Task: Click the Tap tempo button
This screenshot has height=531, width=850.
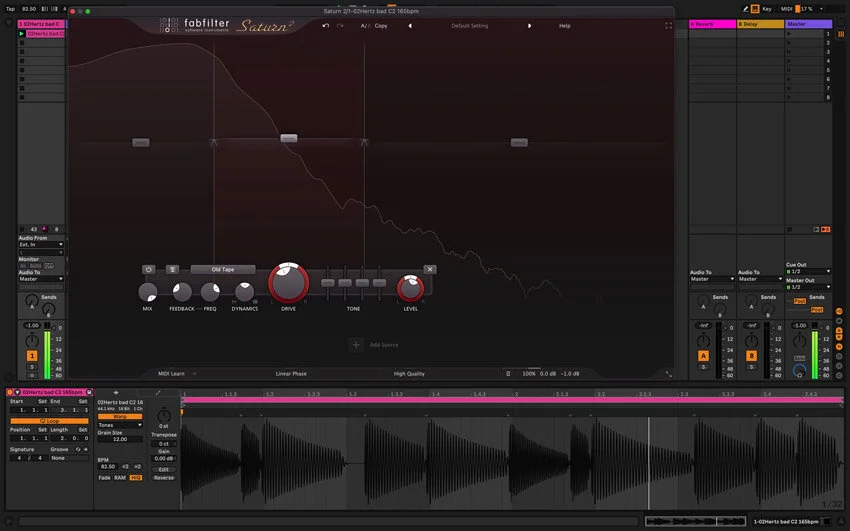Action: 10,9
